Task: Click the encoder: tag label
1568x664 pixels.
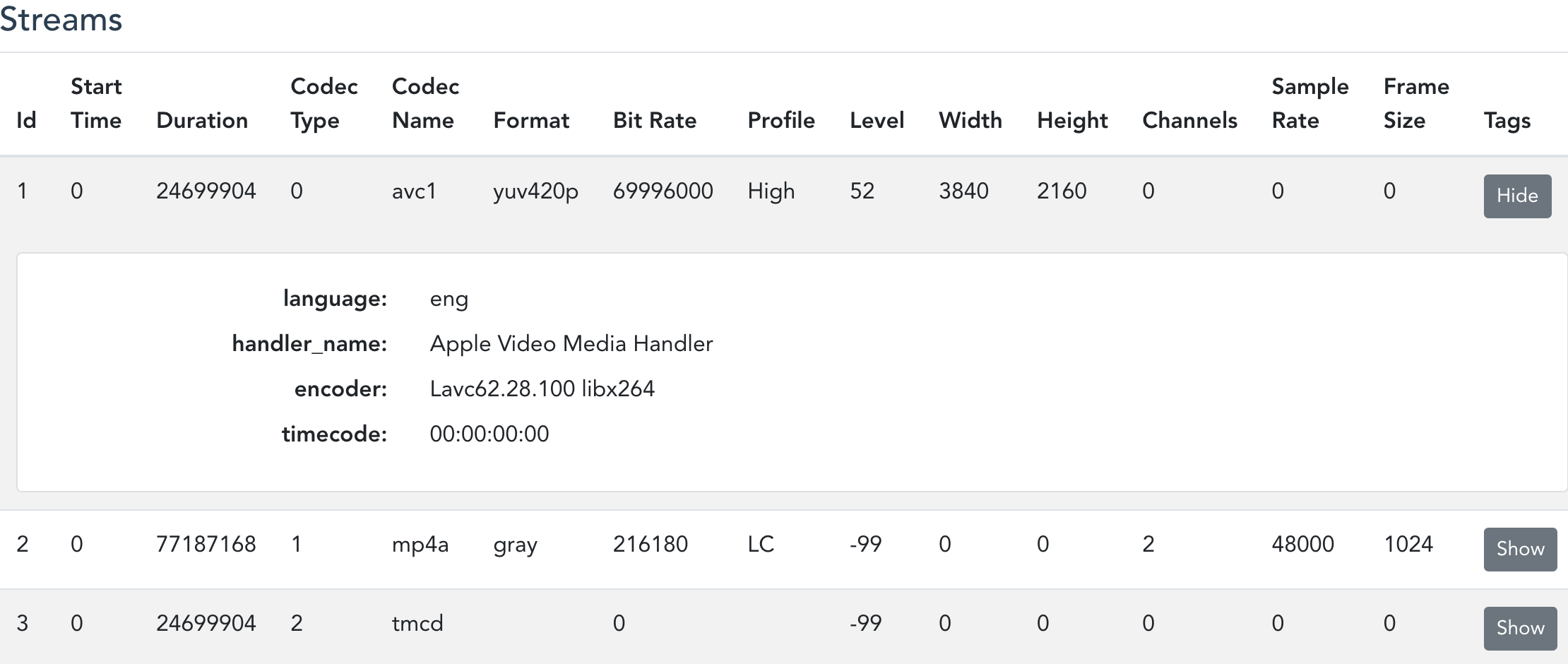Action: pos(340,389)
